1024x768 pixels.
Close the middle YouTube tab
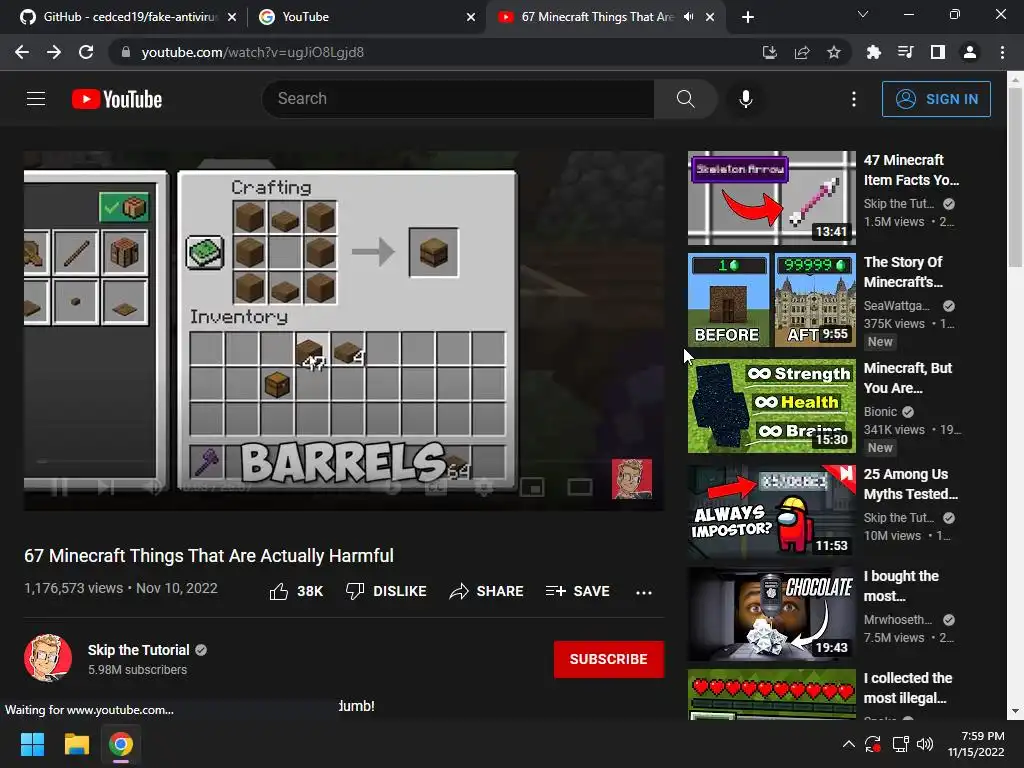(471, 17)
